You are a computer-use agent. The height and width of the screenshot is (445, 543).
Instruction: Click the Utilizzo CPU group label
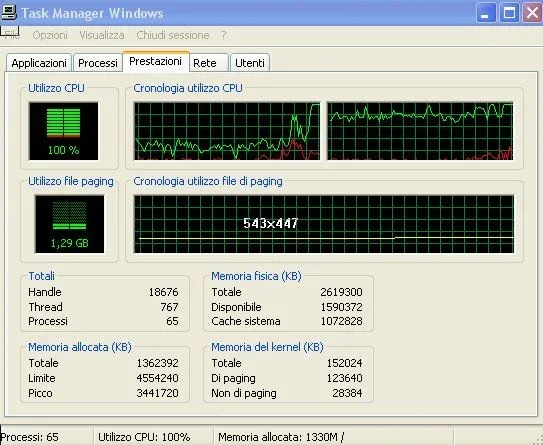[x=56, y=88]
